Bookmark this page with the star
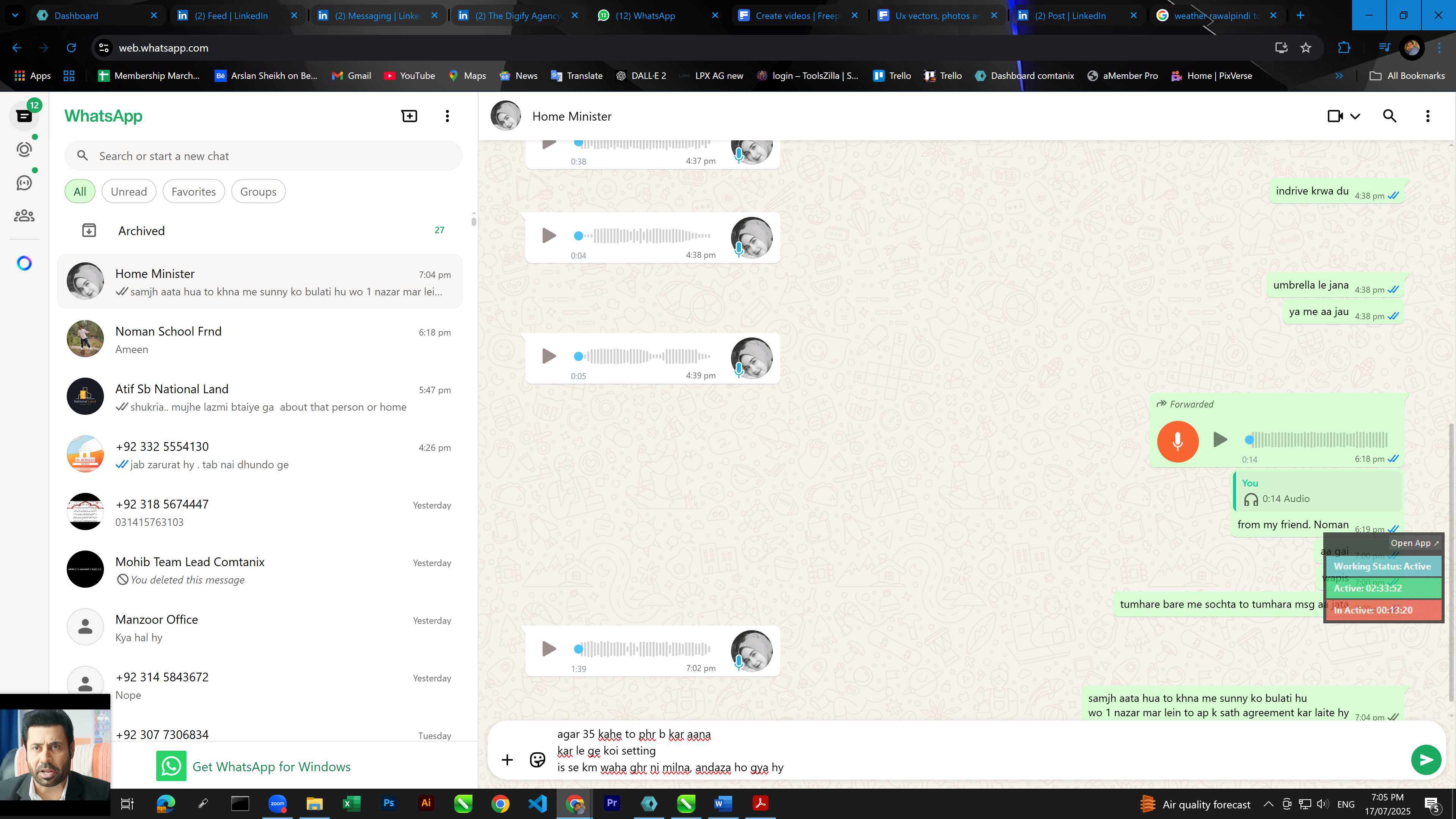 (1305, 48)
